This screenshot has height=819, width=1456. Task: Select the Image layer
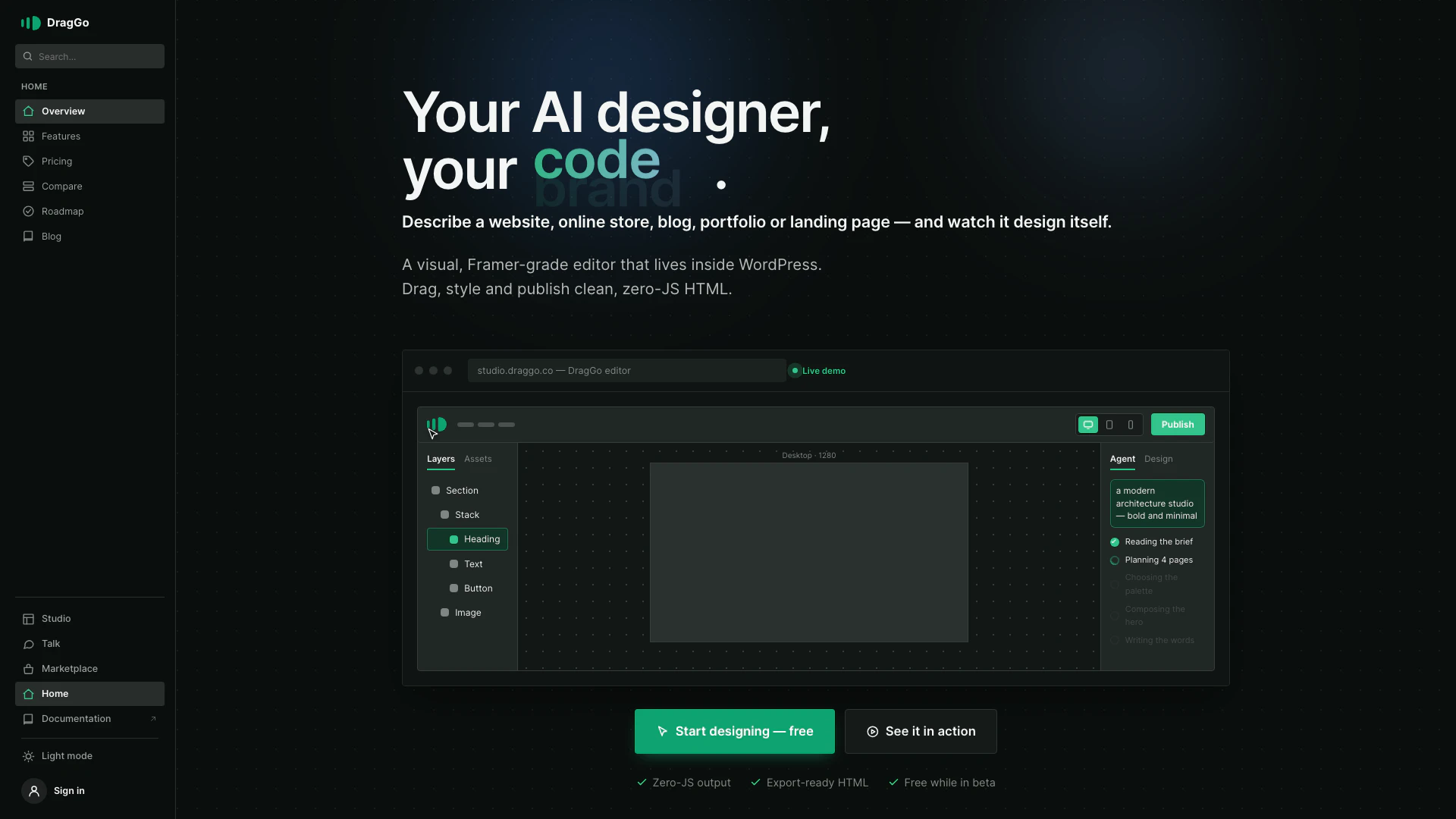click(467, 613)
